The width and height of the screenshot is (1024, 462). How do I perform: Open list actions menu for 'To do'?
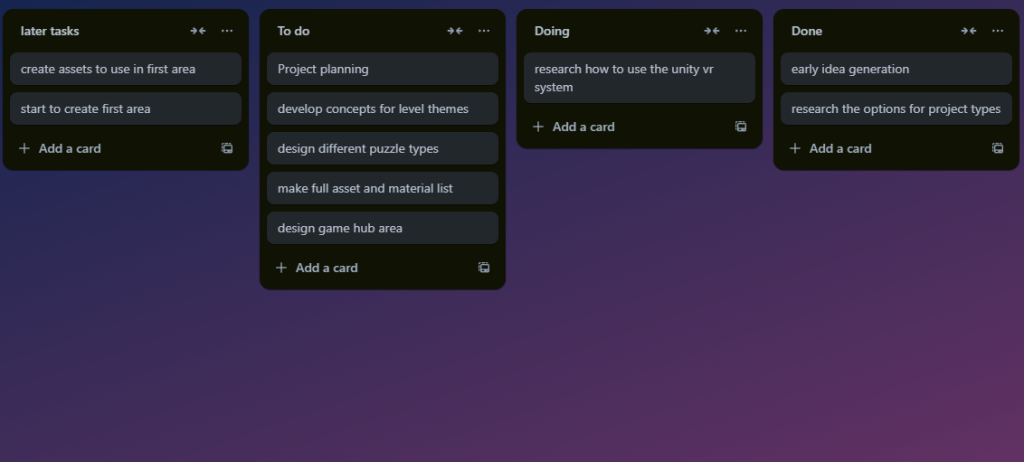[x=484, y=31]
